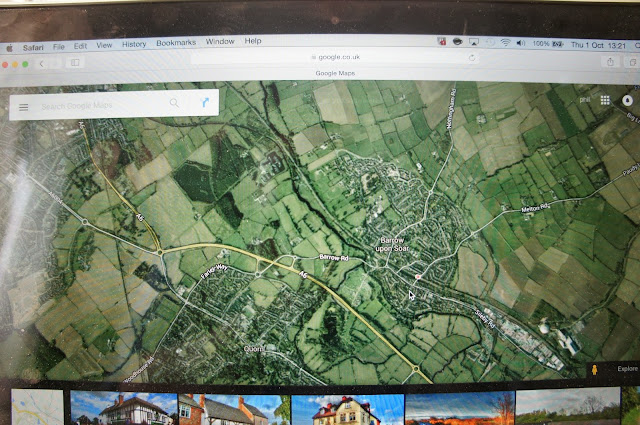Click the Explore button
Screen dimensions: 640x425
point(627,369)
